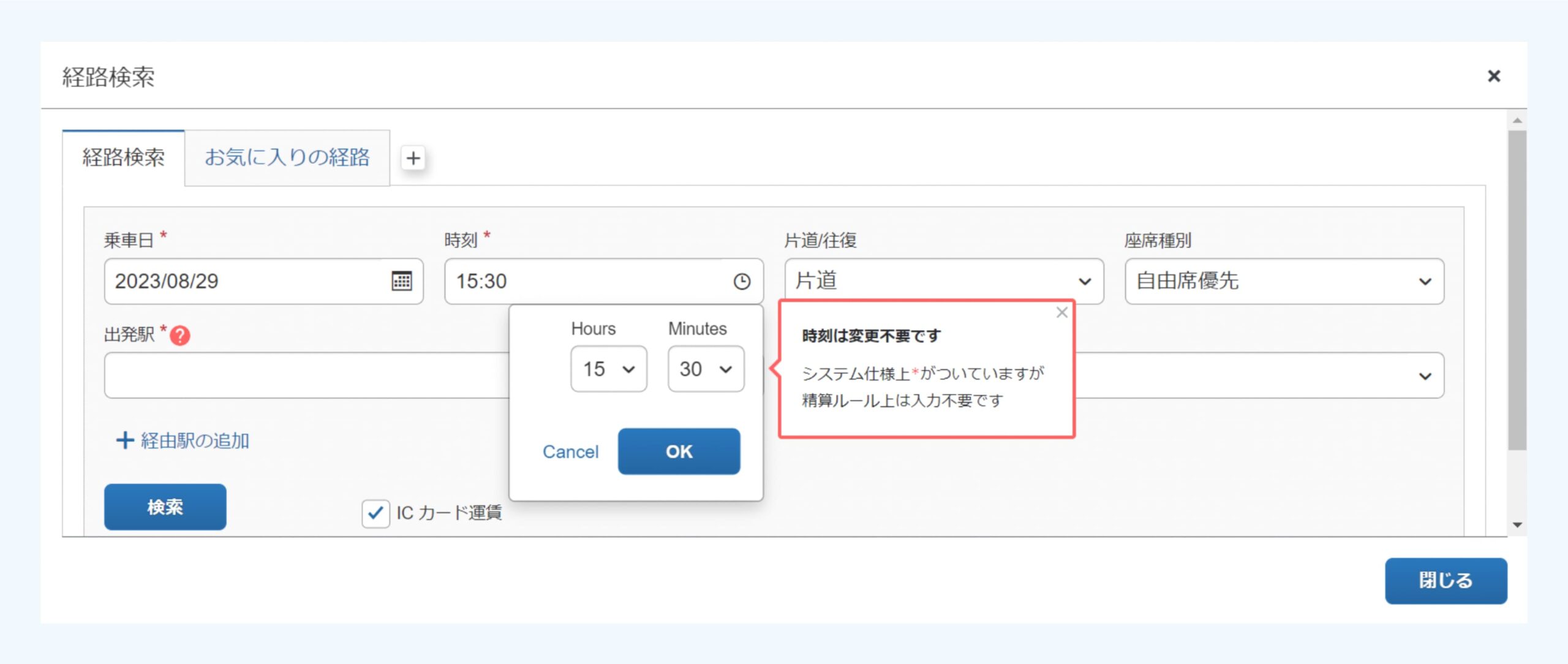
Task: Click the red help icon beside 出発駅
Action: point(180,336)
